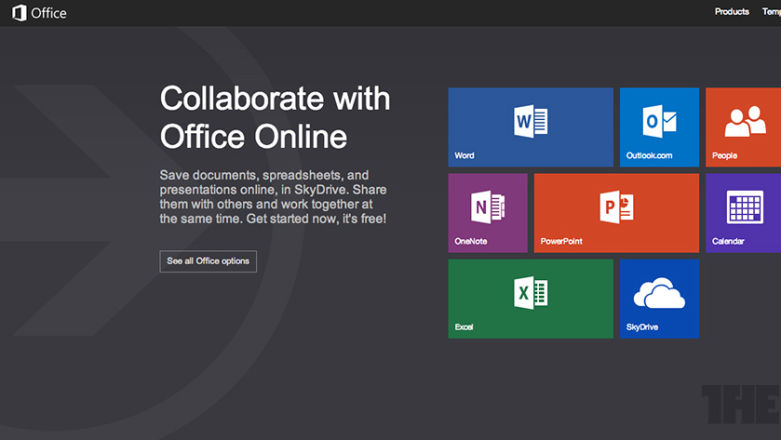
Task: Click the Office logo in header
Action: (39, 13)
